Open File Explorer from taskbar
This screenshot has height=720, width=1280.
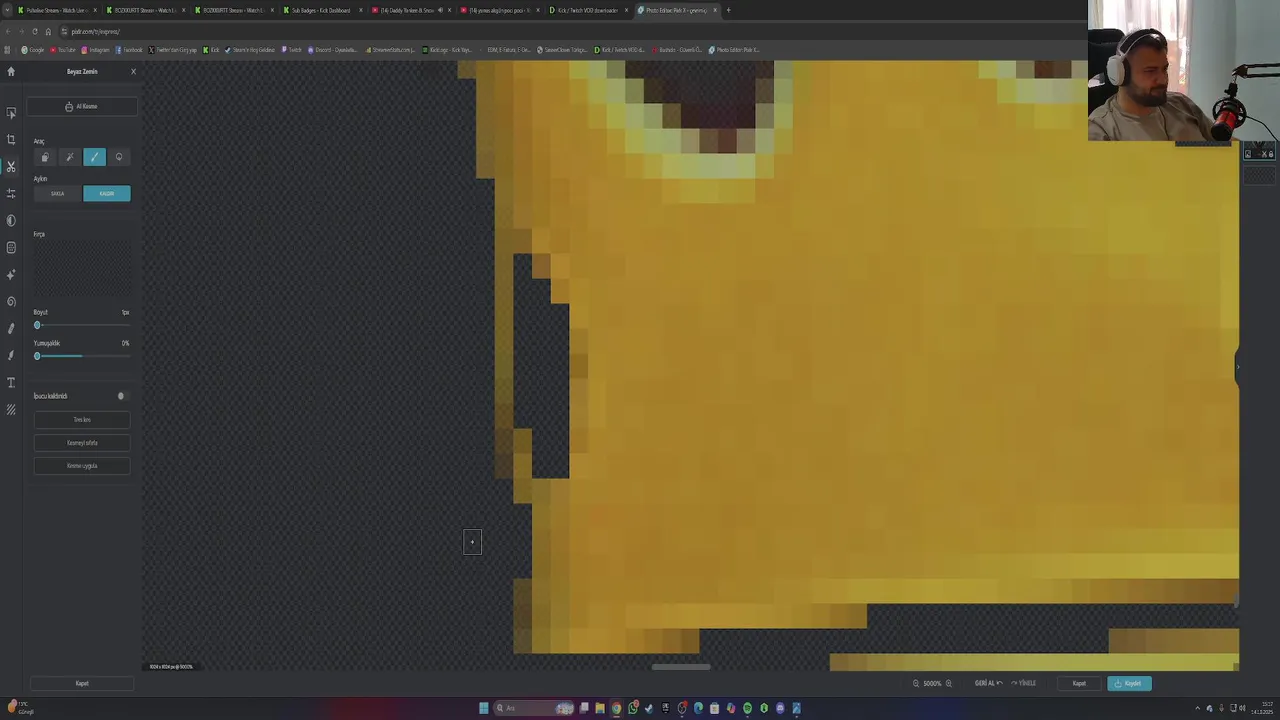pos(600,708)
